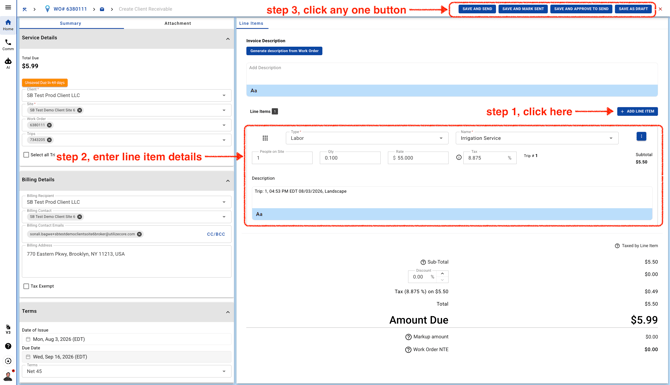Viewport: 670px width, 385px height.
Task: Click Save and Approve to Send
Action: (x=581, y=9)
